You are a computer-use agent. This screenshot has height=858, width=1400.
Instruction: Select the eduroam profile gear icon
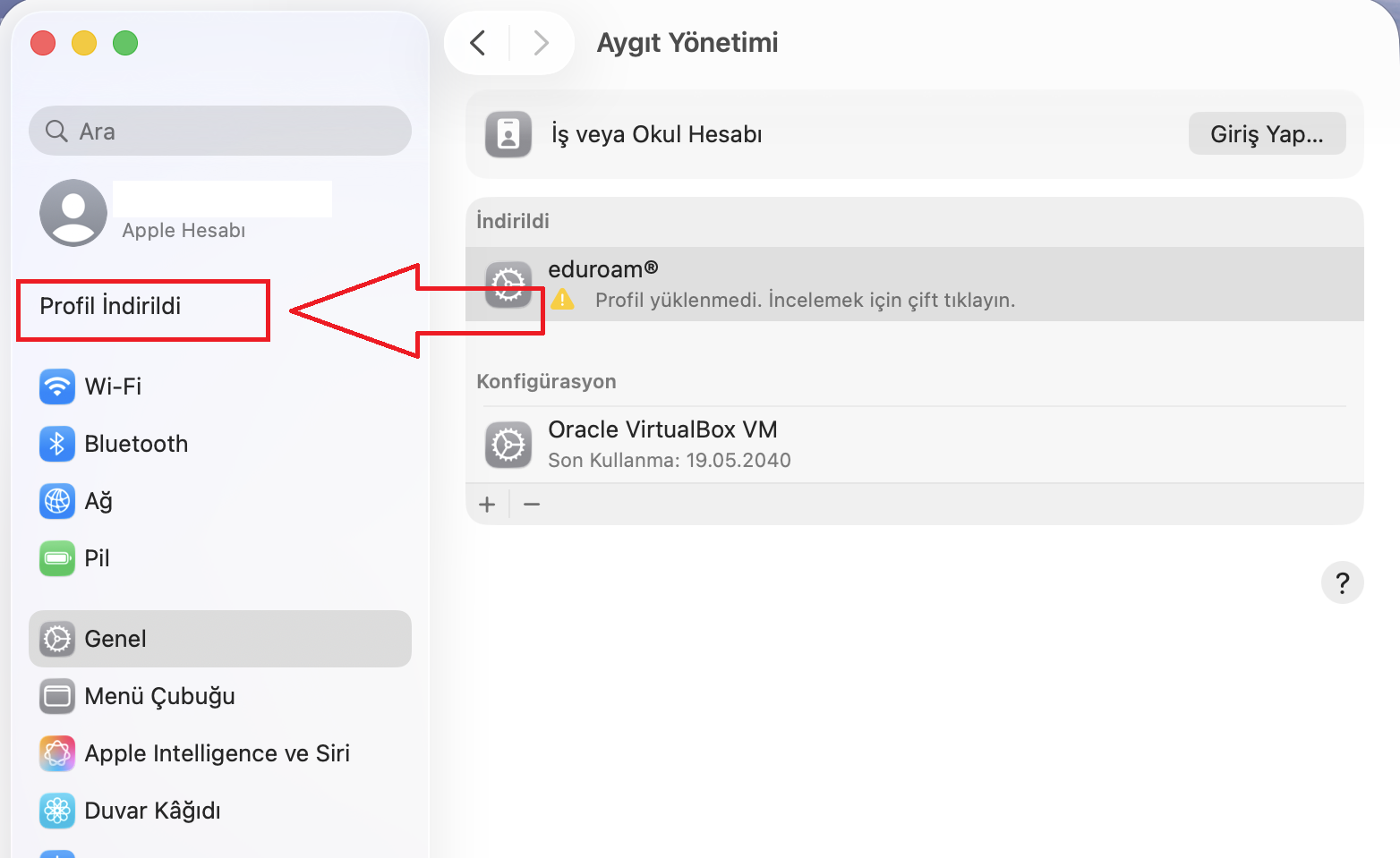[x=508, y=285]
